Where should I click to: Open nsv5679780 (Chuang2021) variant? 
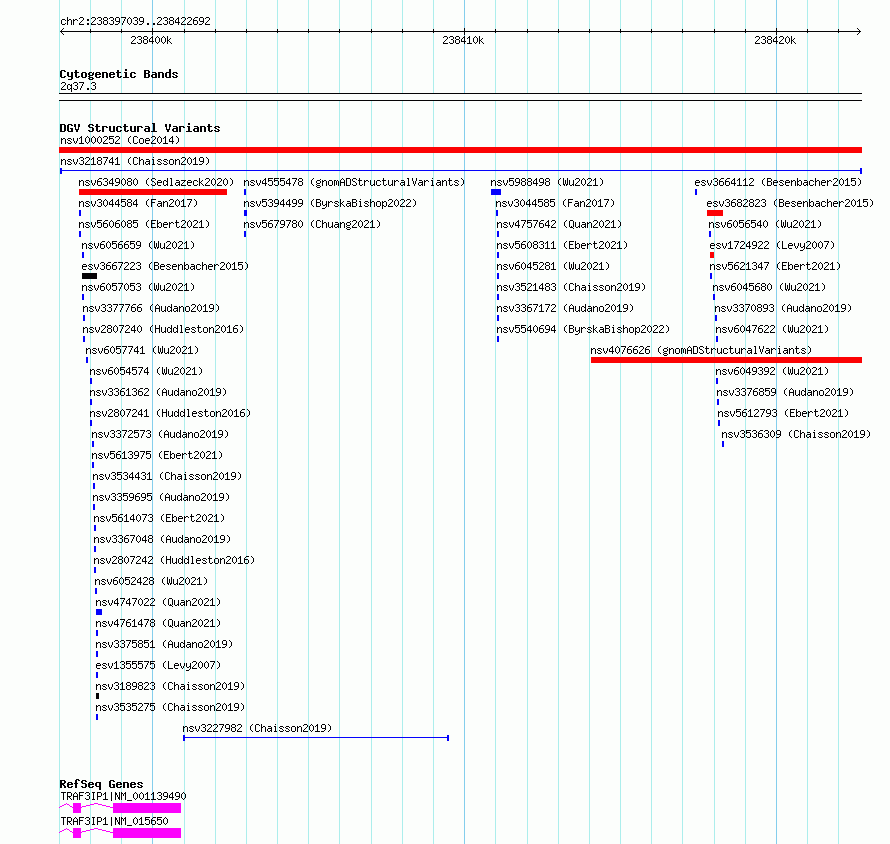(x=312, y=224)
